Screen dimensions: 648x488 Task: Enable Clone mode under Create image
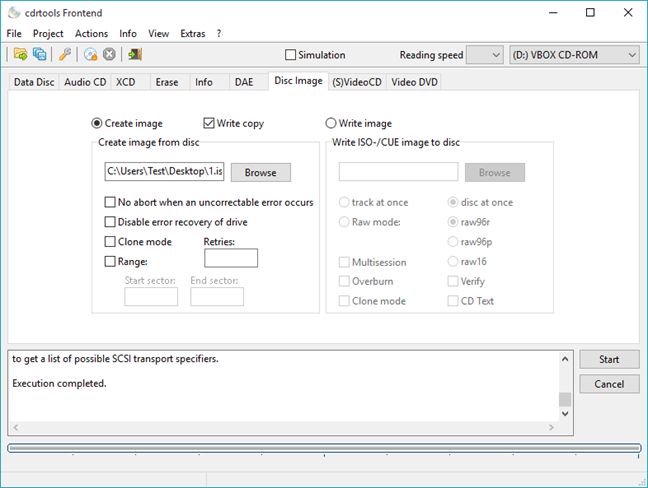tap(110, 242)
